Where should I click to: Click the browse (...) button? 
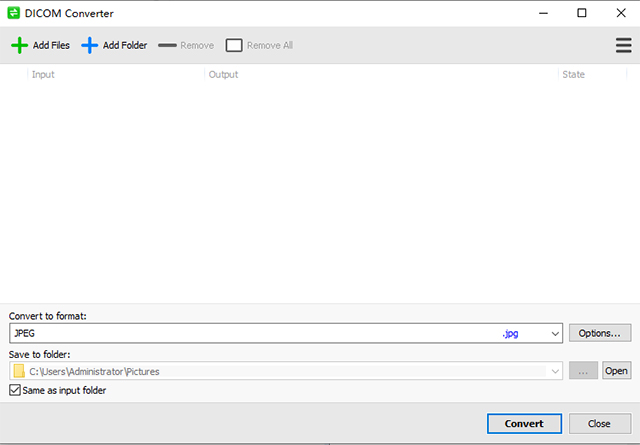click(x=583, y=371)
